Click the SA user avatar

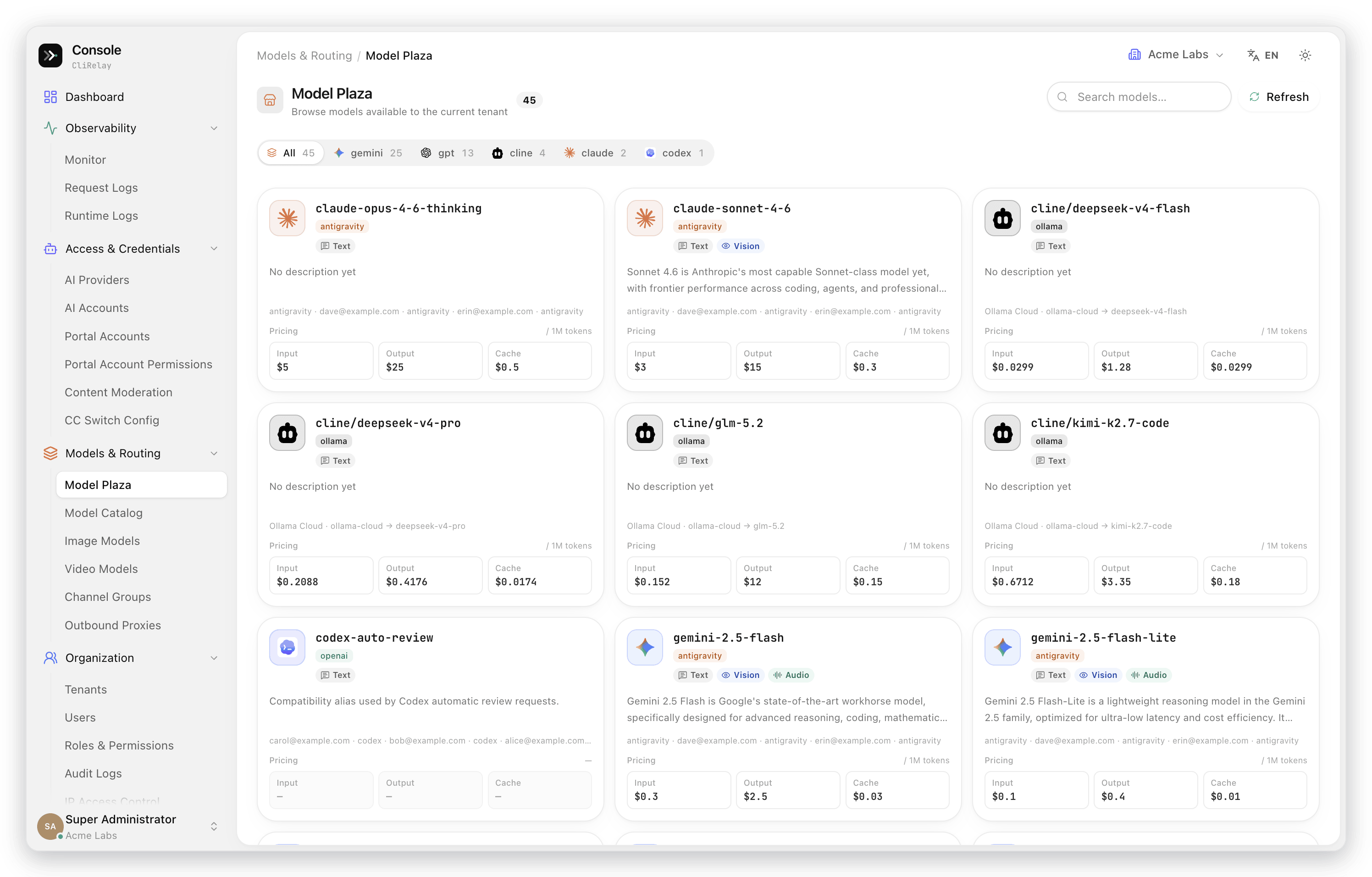[50, 827]
